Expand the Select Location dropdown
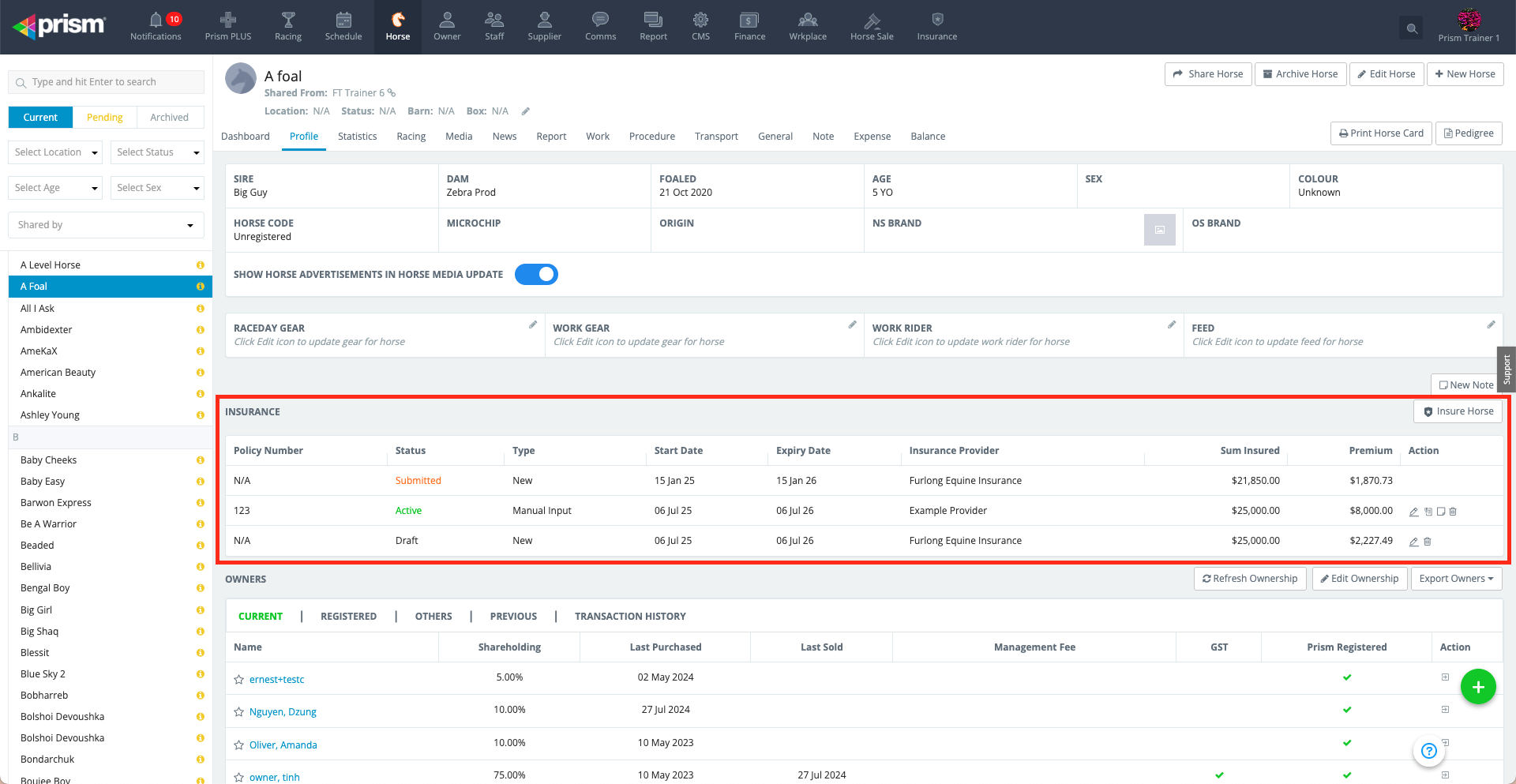The image size is (1516, 784). [55, 152]
